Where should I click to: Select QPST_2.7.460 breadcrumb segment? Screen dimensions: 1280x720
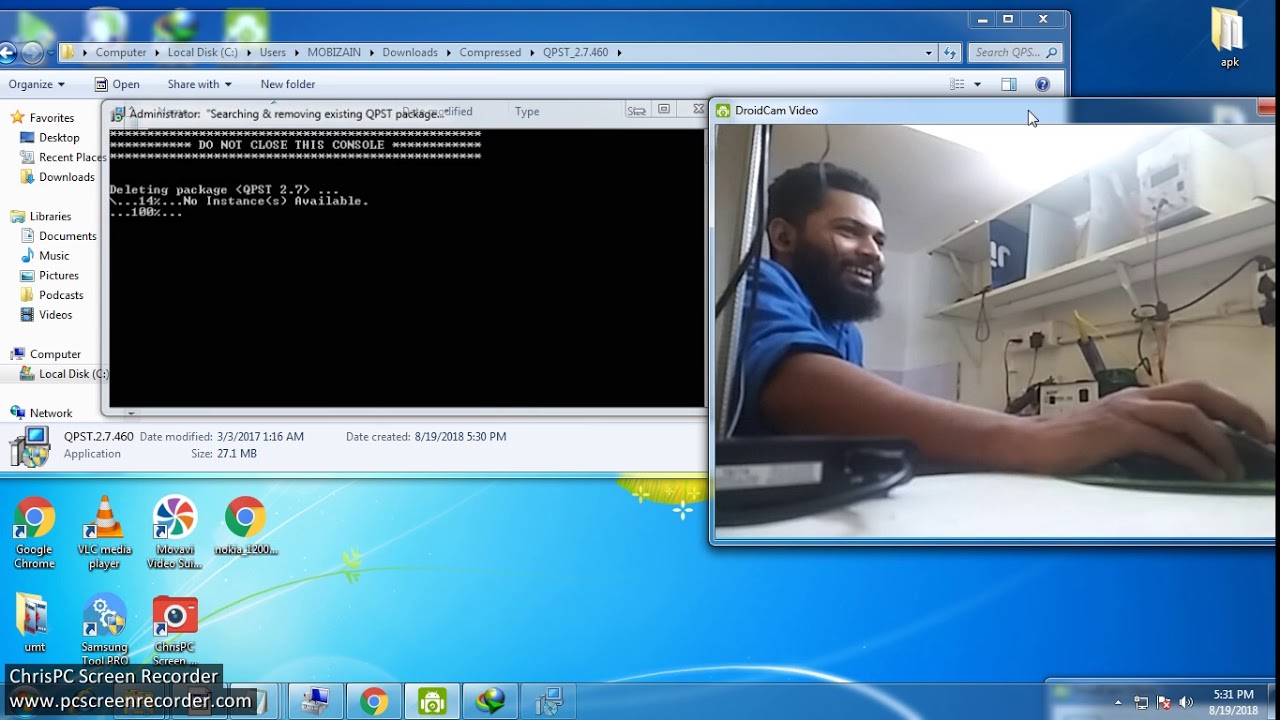tap(575, 52)
